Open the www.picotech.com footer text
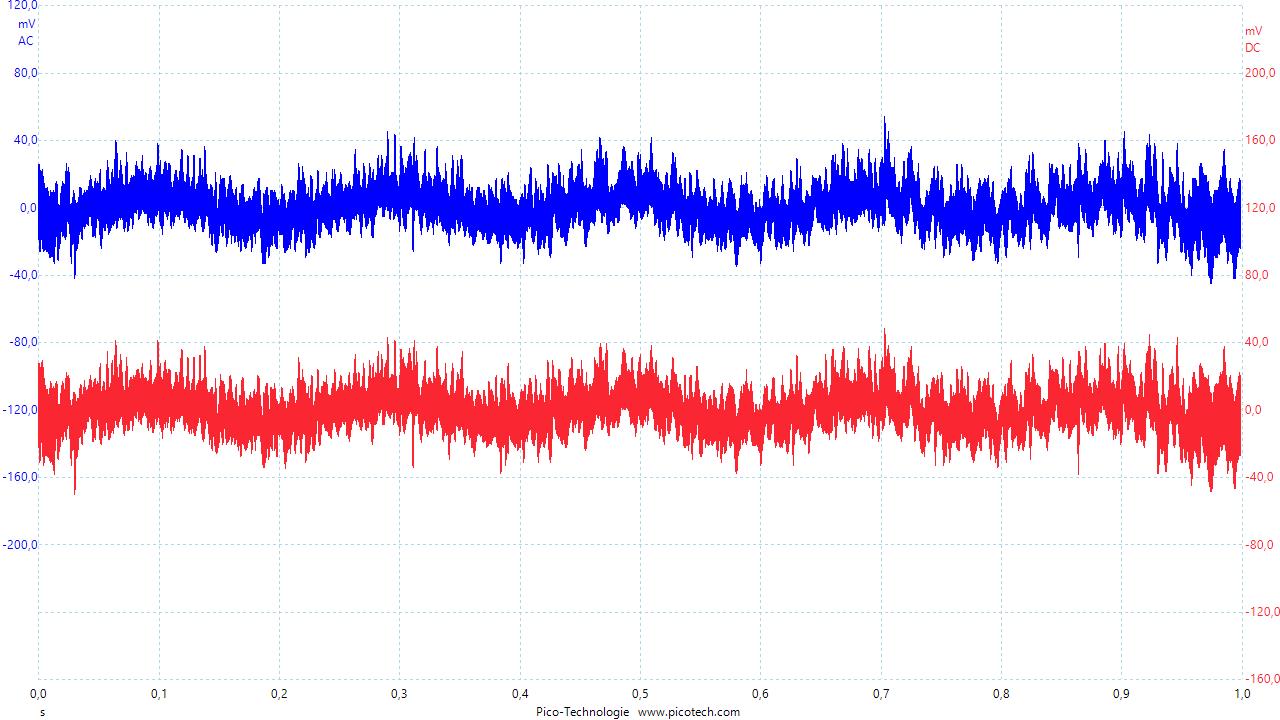The width and height of the screenshot is (1280, 720). coord(689,712)
